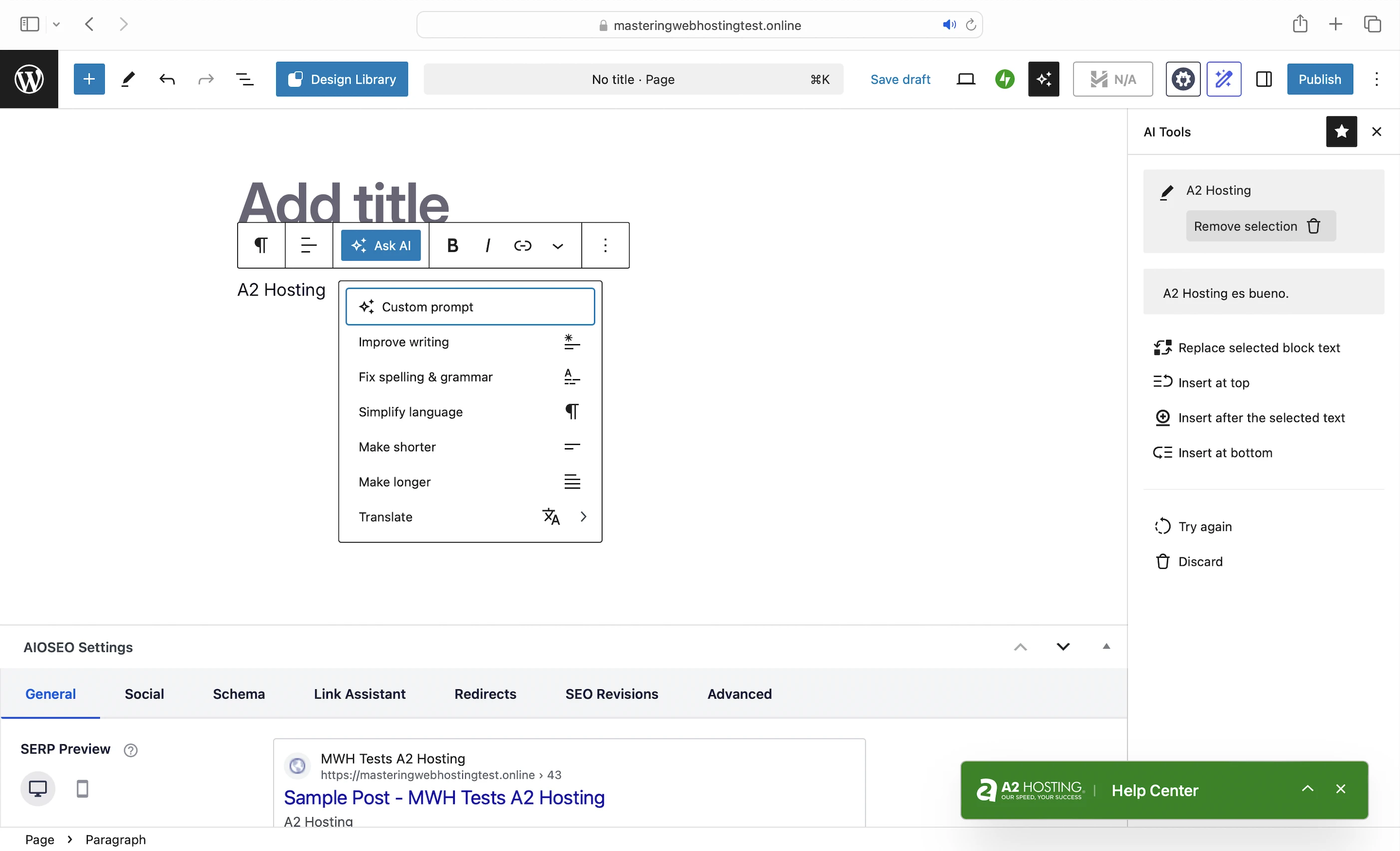Toggle the AI Tools star pin button
The height and width of the screenshot is (851, 1400).
coord(1341,132)
